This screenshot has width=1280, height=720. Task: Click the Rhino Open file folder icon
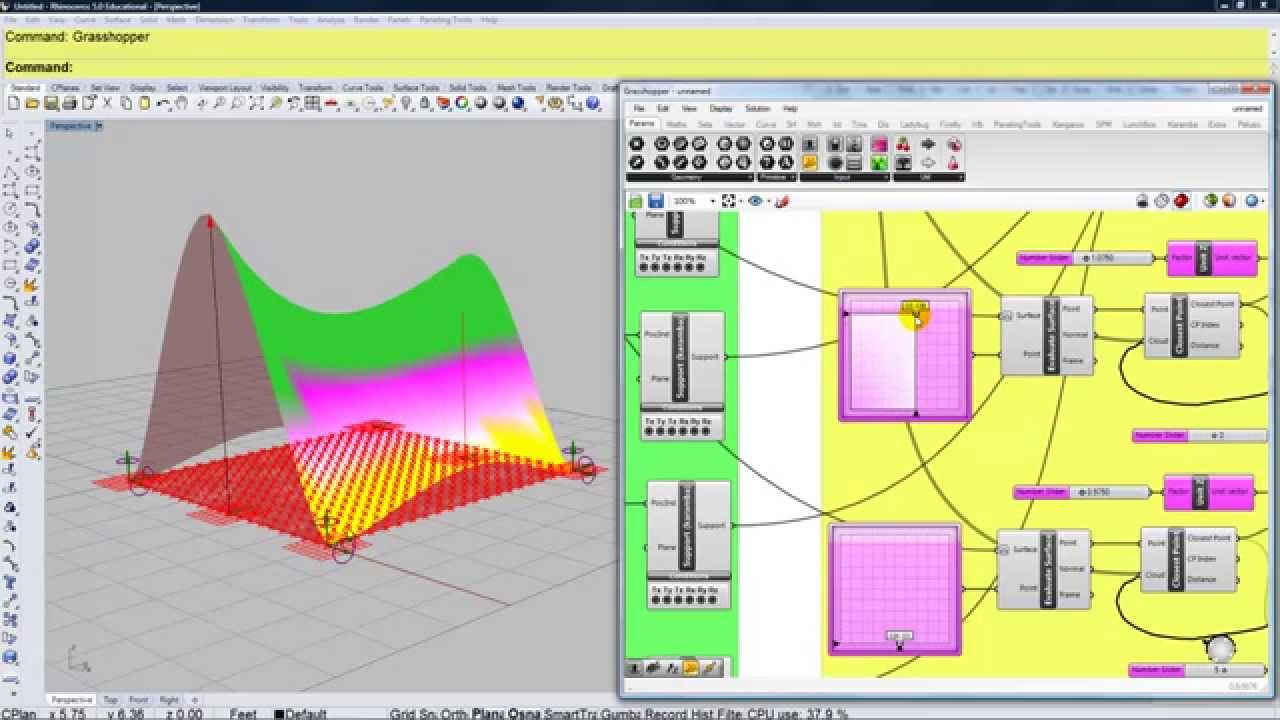point(33,103)
